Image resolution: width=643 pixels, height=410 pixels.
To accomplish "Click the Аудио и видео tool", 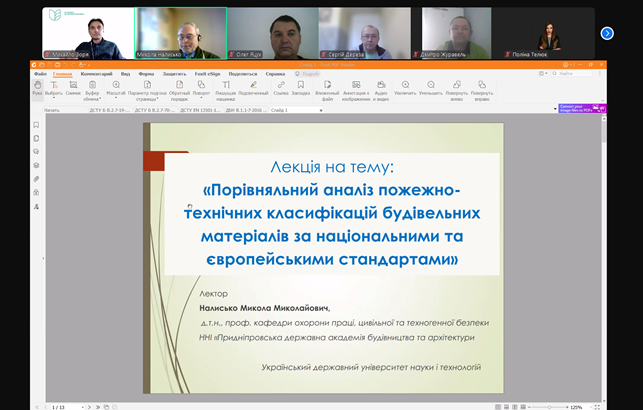I will point(381,90).
